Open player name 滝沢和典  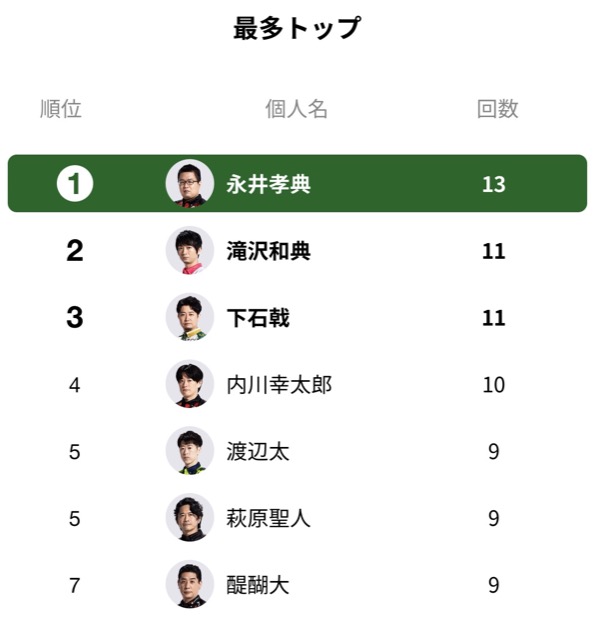pos(268,251)
